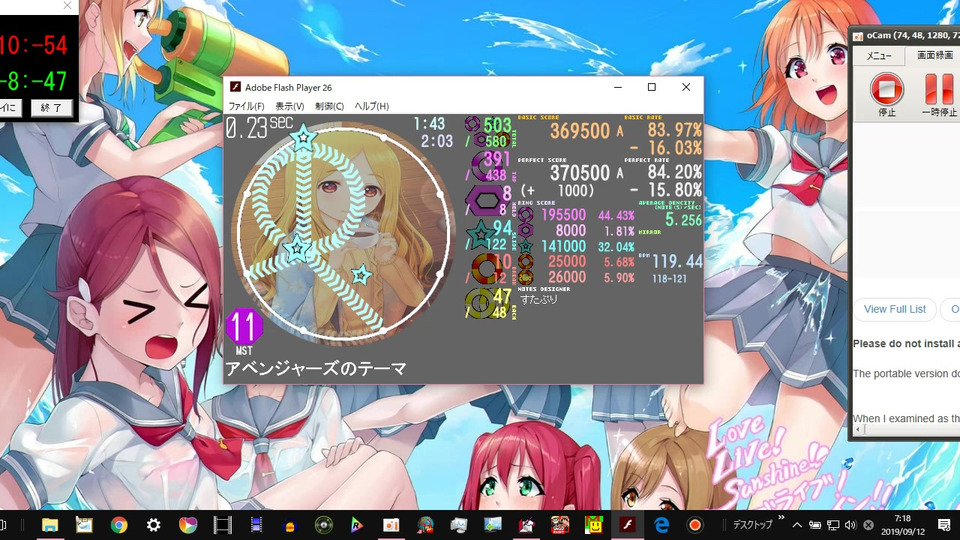Click the small star note at lower right of the chart
Screen dimensions: 960x540
coord(361,275)
